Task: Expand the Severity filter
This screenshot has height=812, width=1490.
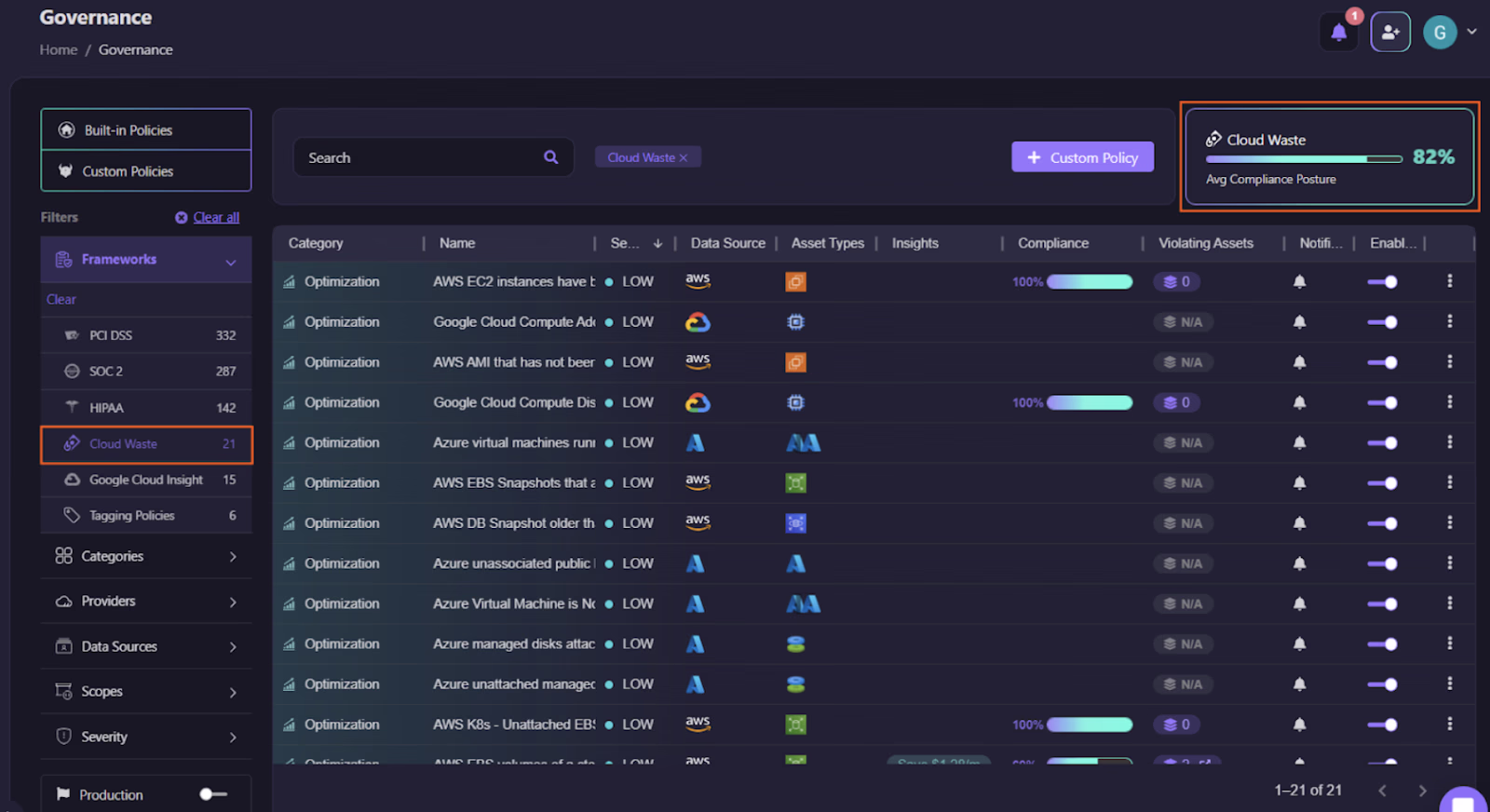Action: click(146, 737)
